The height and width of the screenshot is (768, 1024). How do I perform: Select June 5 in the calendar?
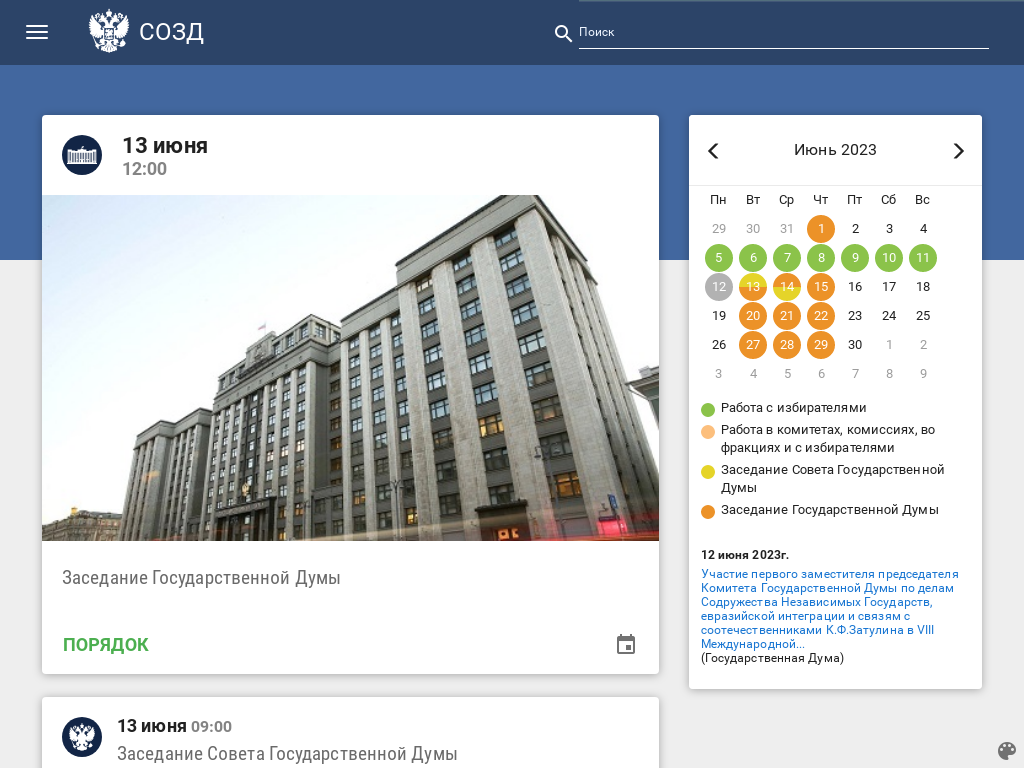(x=719, y=258)
